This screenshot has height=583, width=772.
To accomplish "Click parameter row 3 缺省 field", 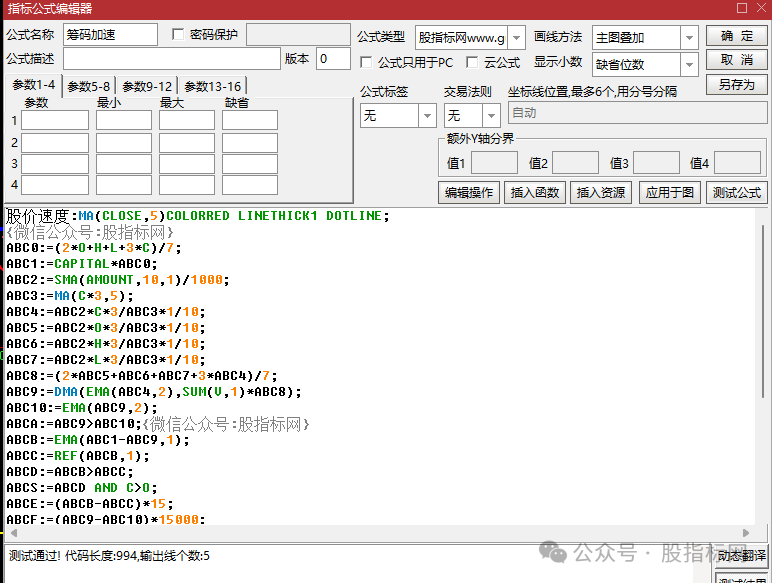I will pyautogui.click(x=250, y=164).
